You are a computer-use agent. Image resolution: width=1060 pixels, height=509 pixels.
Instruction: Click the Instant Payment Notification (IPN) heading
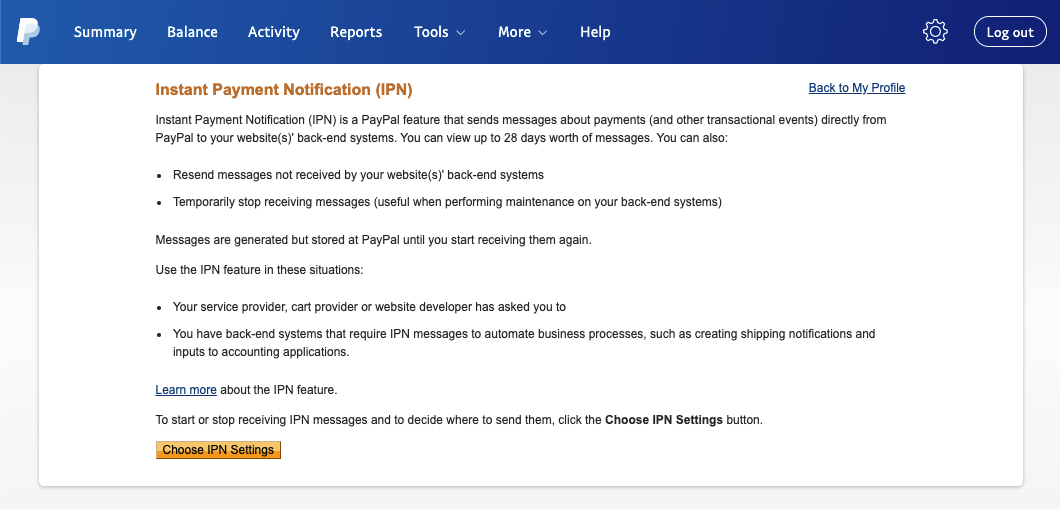pos(284,89)
